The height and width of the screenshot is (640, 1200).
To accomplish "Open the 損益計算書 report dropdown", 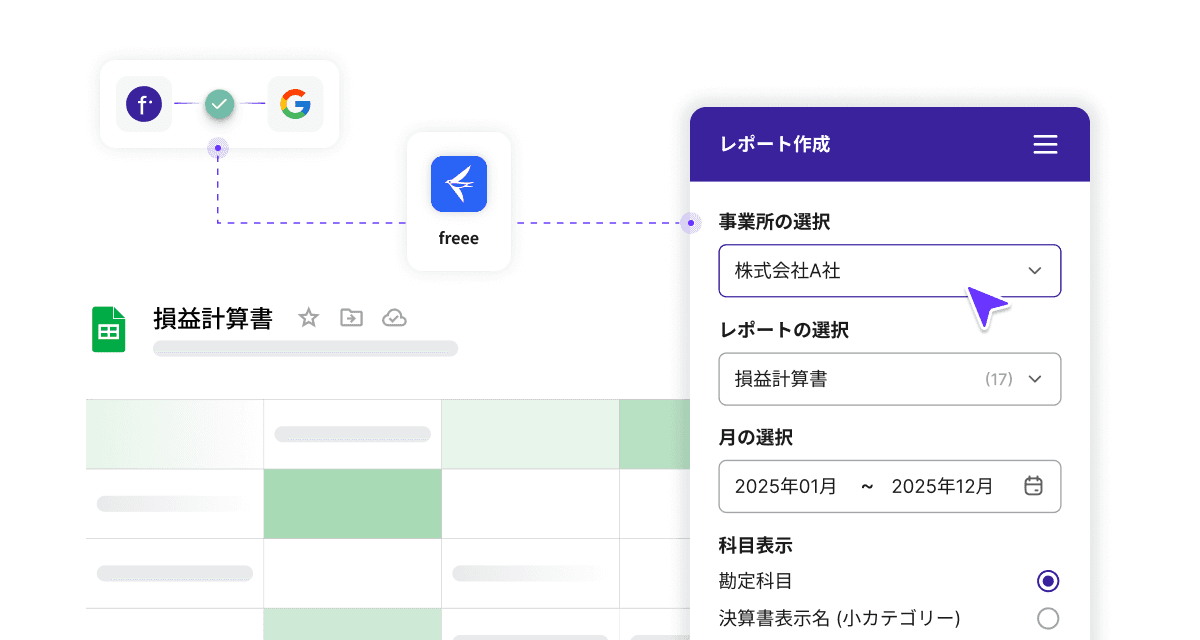I will [x=890, y=379].
